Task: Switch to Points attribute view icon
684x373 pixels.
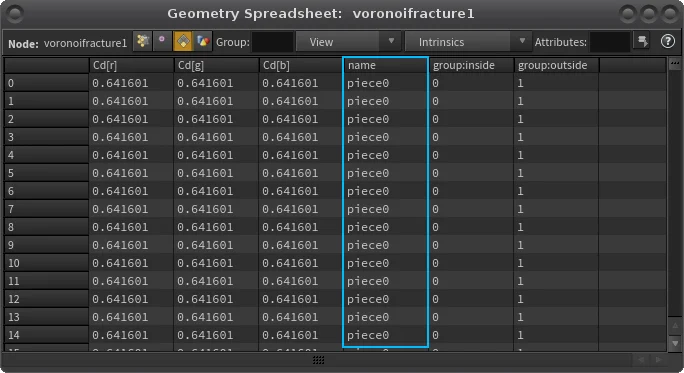Action: tap(142, 42)
